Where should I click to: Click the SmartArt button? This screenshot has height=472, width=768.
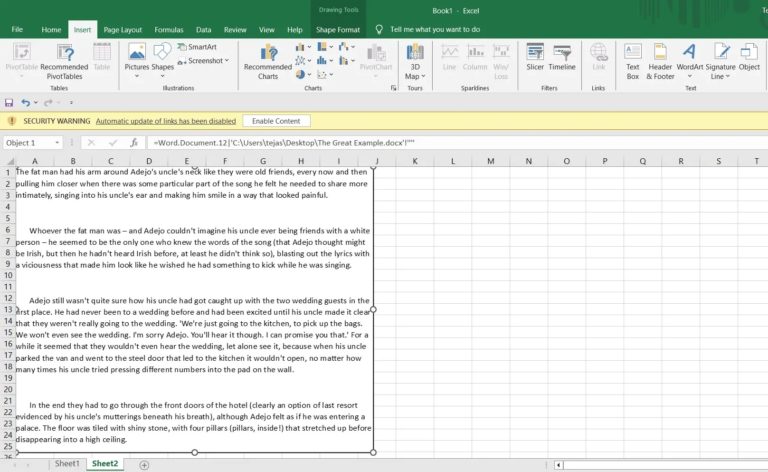click(x=196, y=47)
